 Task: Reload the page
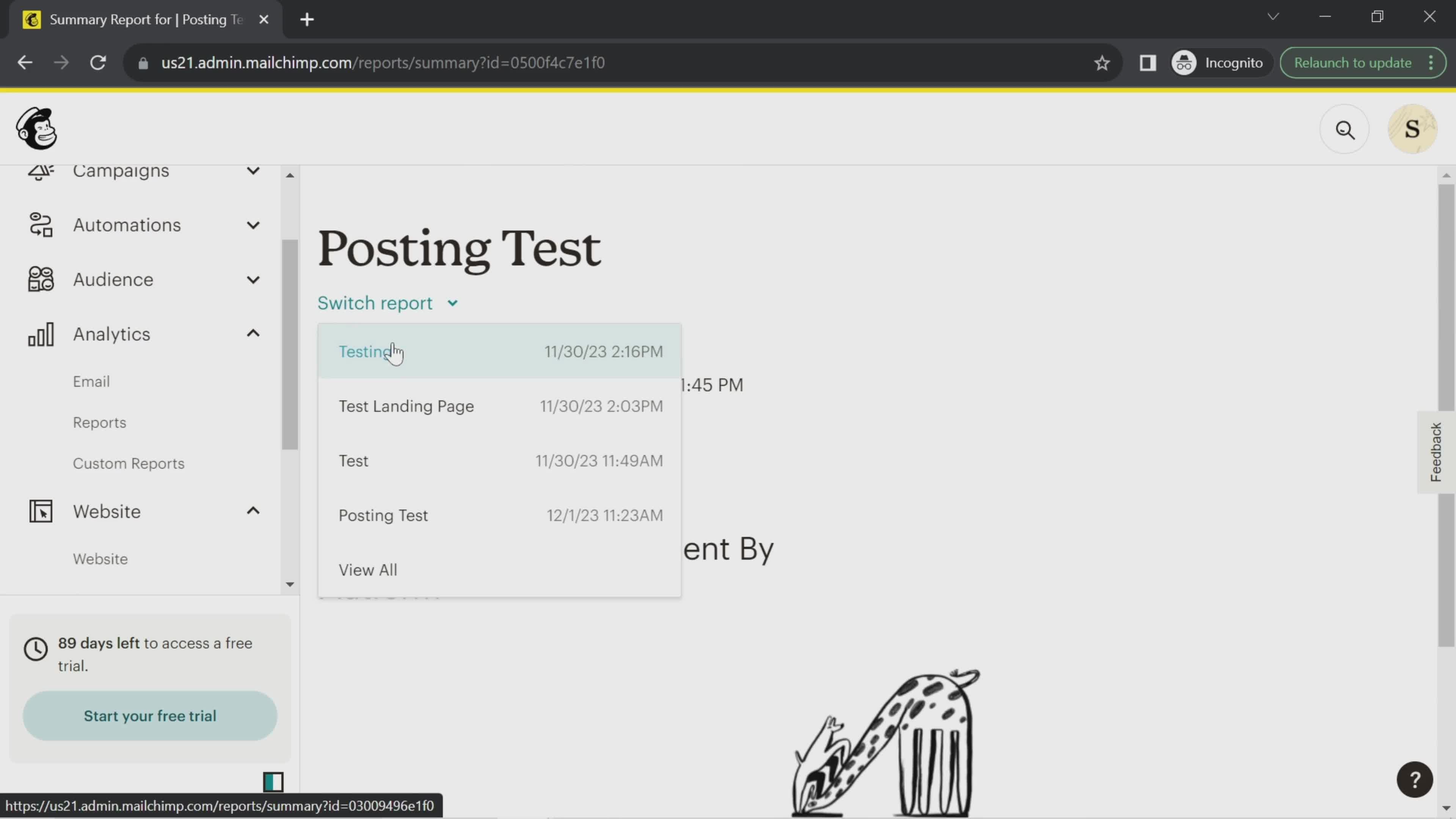(x=98, y=63)
